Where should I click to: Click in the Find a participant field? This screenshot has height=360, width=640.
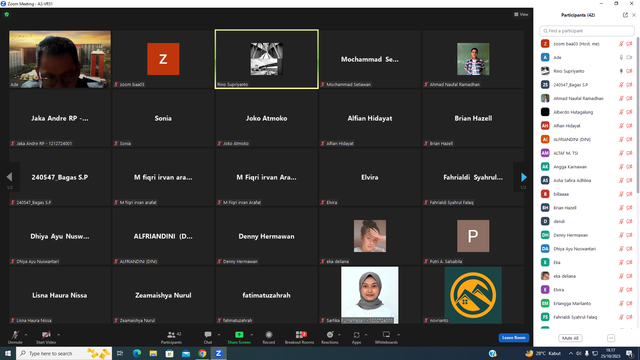(587, 31)
